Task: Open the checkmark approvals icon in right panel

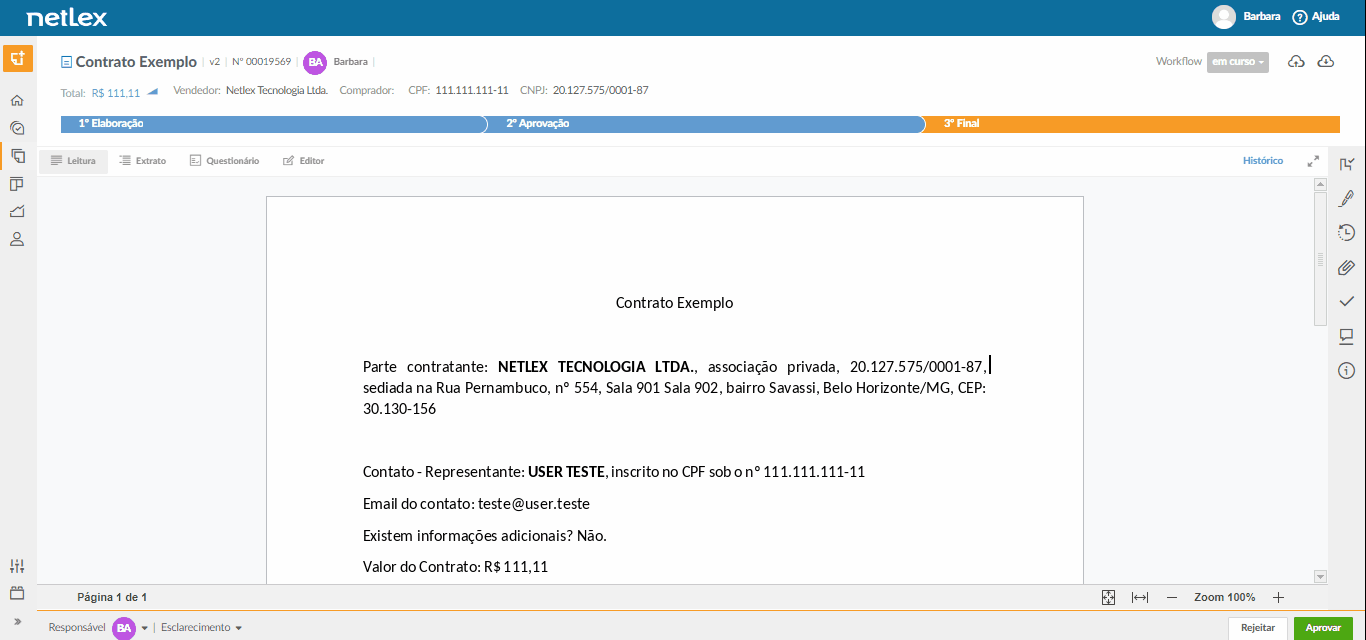Action: coord(1347,301)
